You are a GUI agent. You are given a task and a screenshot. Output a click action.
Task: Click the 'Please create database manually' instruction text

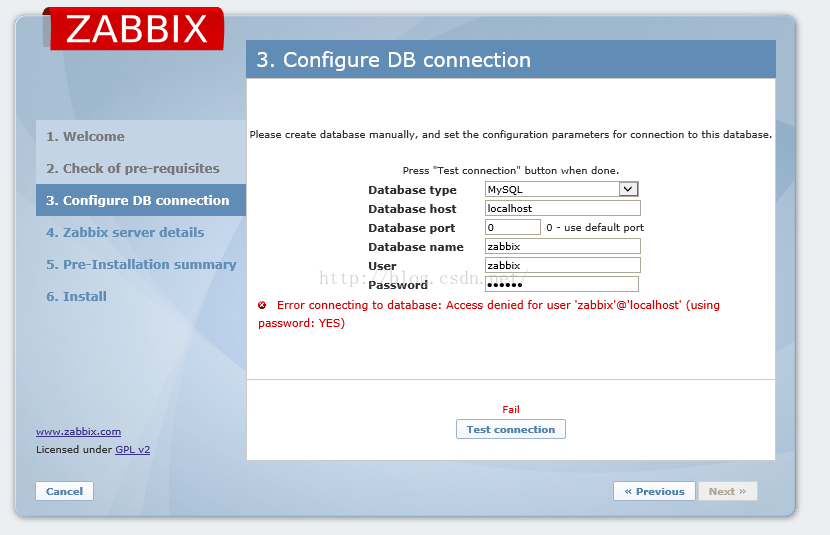coord(511,134)
